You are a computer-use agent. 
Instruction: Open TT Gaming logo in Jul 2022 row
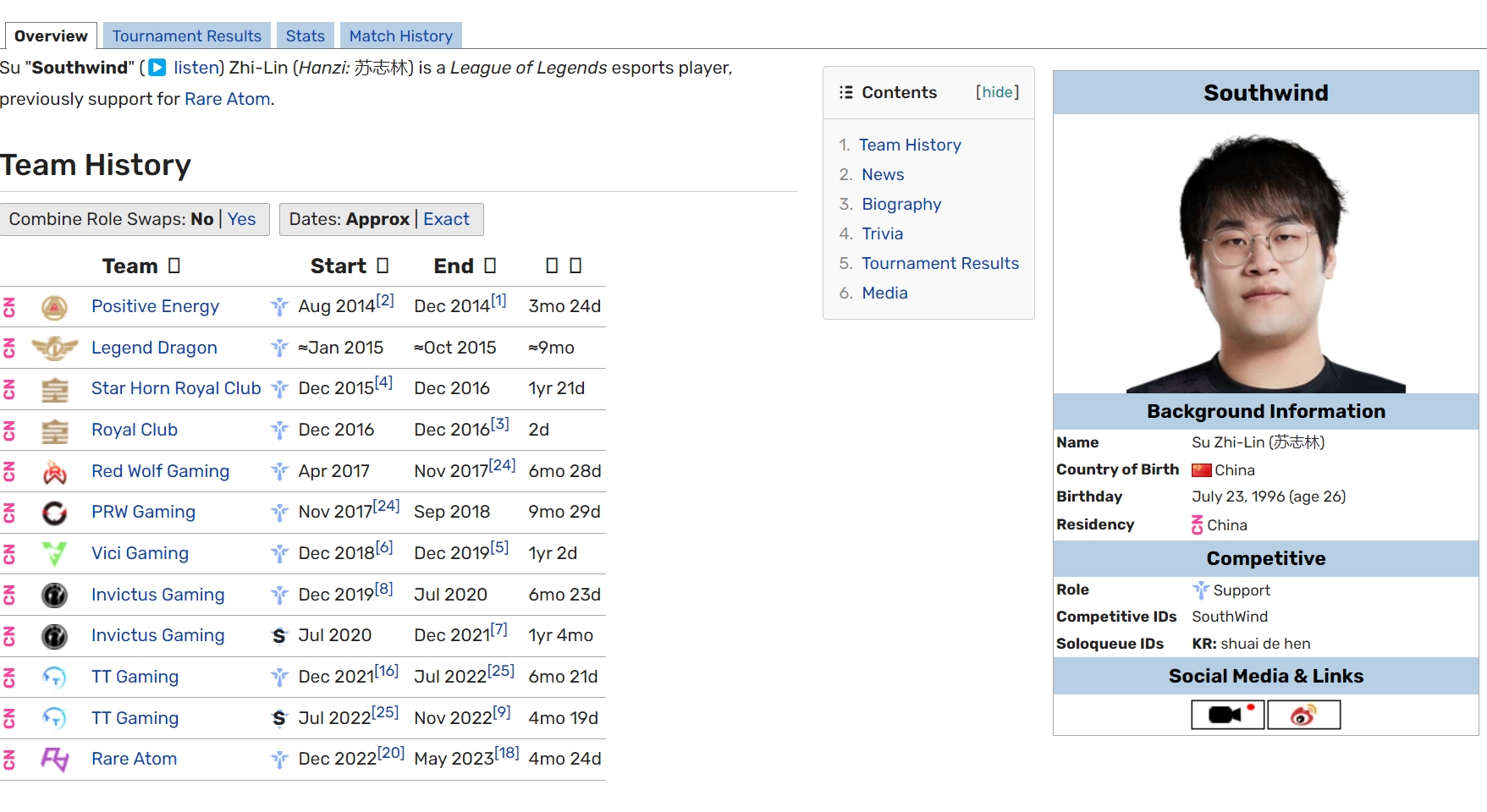coord(55,719)
